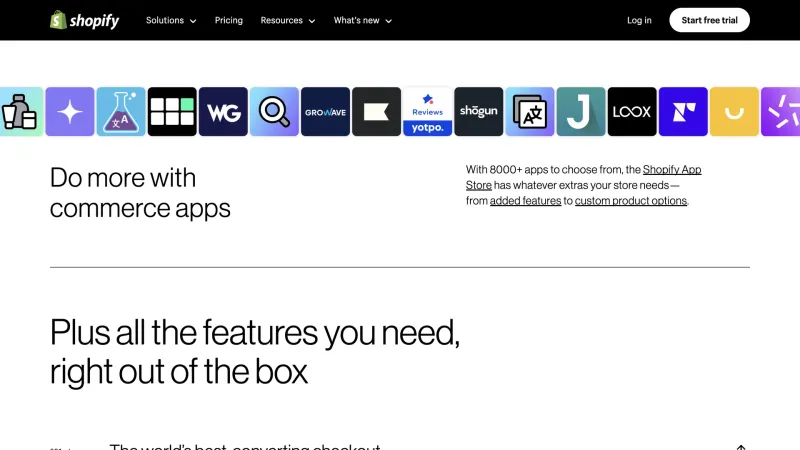This screenshot has width=800, height=450.
Task: Follow the custom product options link
Action: point(631,201)
